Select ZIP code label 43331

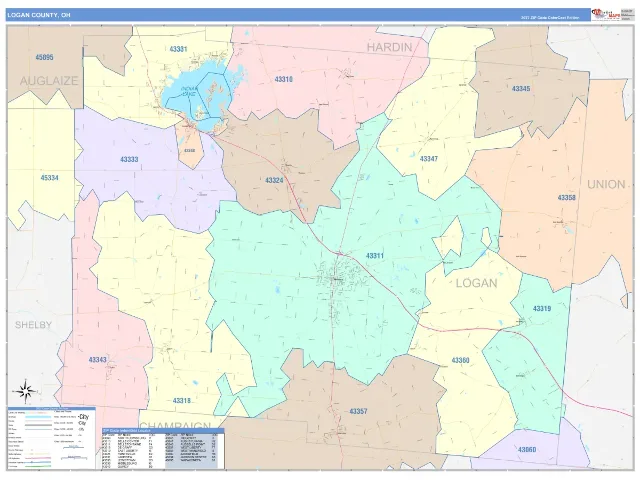coord(178,49)
